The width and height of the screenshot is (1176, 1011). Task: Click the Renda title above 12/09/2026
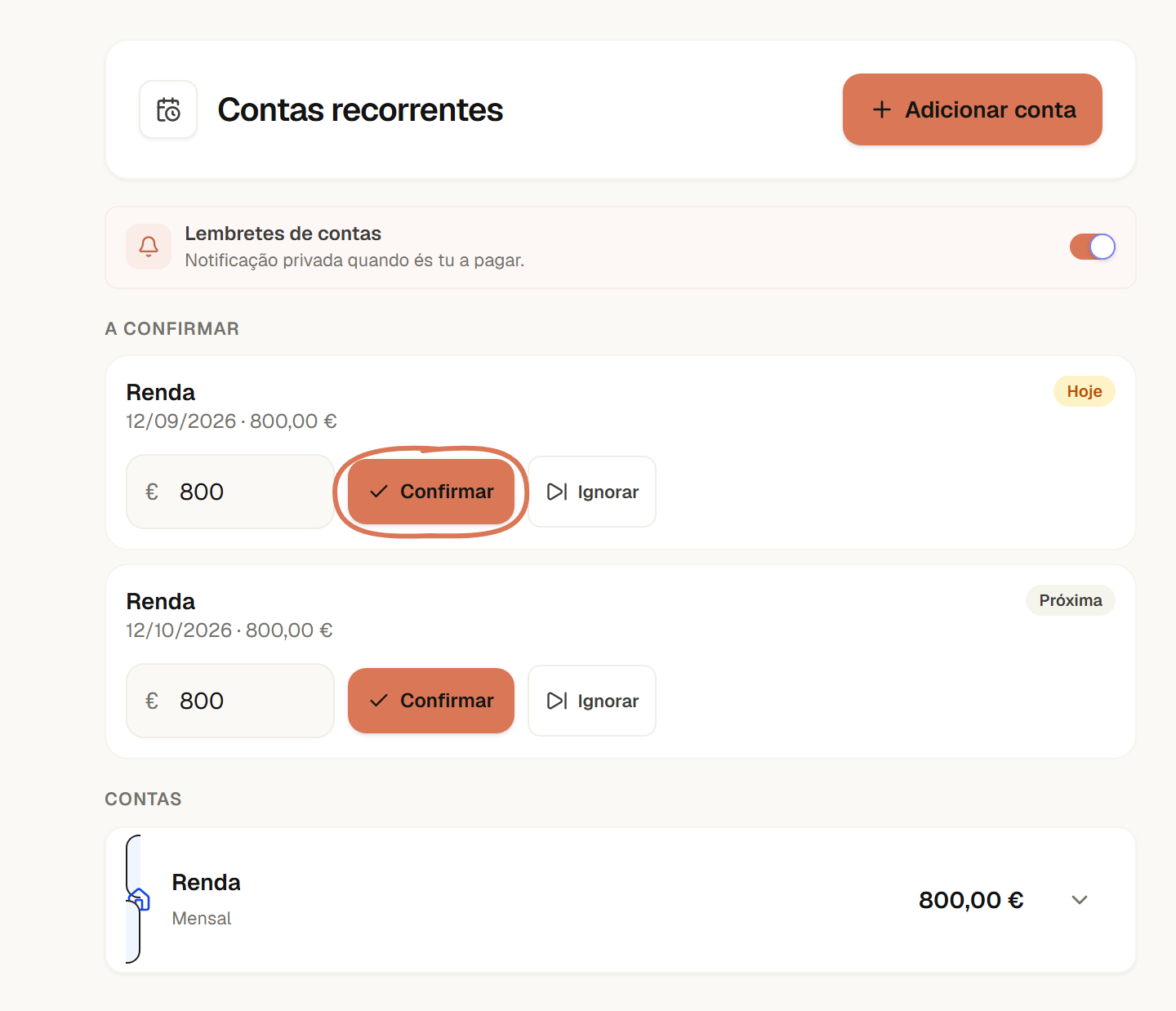click(x=161, y=393)
